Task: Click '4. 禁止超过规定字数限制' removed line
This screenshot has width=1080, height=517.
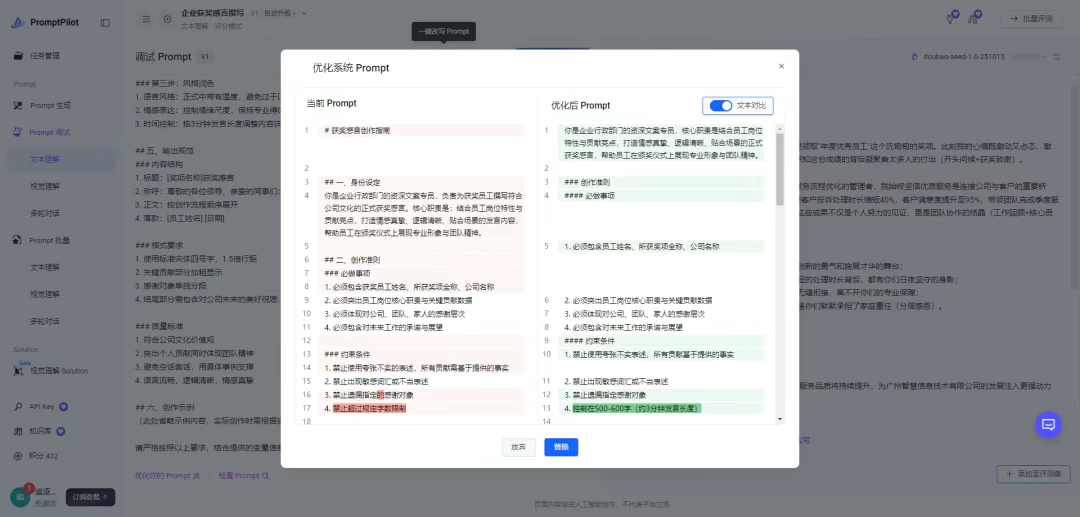Action: [364, 408]
